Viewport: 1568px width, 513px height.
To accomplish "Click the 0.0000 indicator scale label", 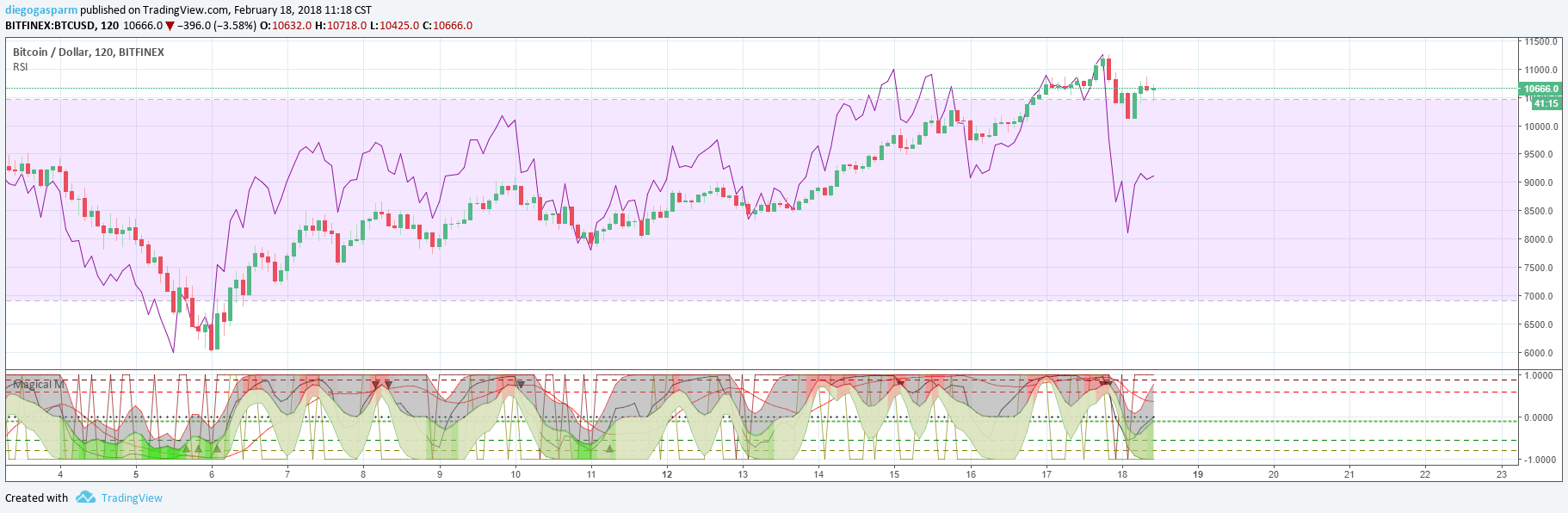I will click(1539, 417).
